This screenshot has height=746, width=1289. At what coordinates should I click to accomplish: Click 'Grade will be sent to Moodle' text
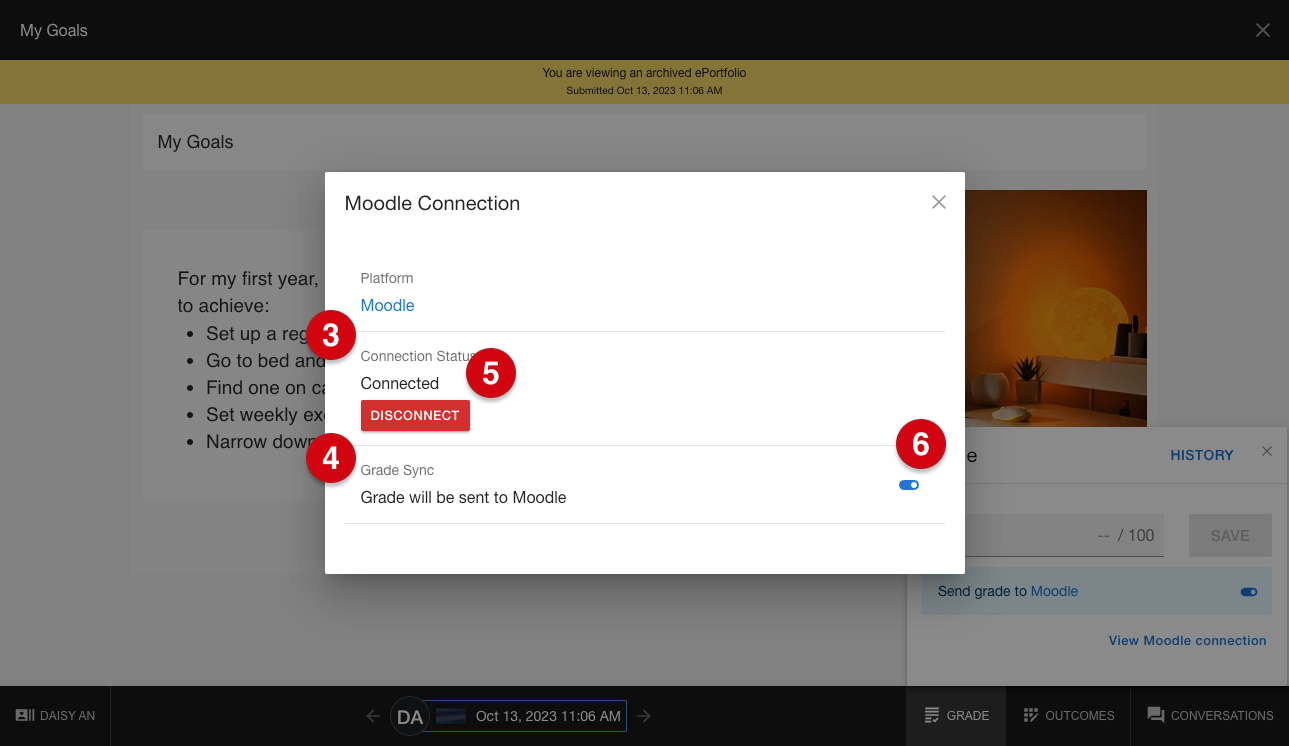click(x=463, y=497)
